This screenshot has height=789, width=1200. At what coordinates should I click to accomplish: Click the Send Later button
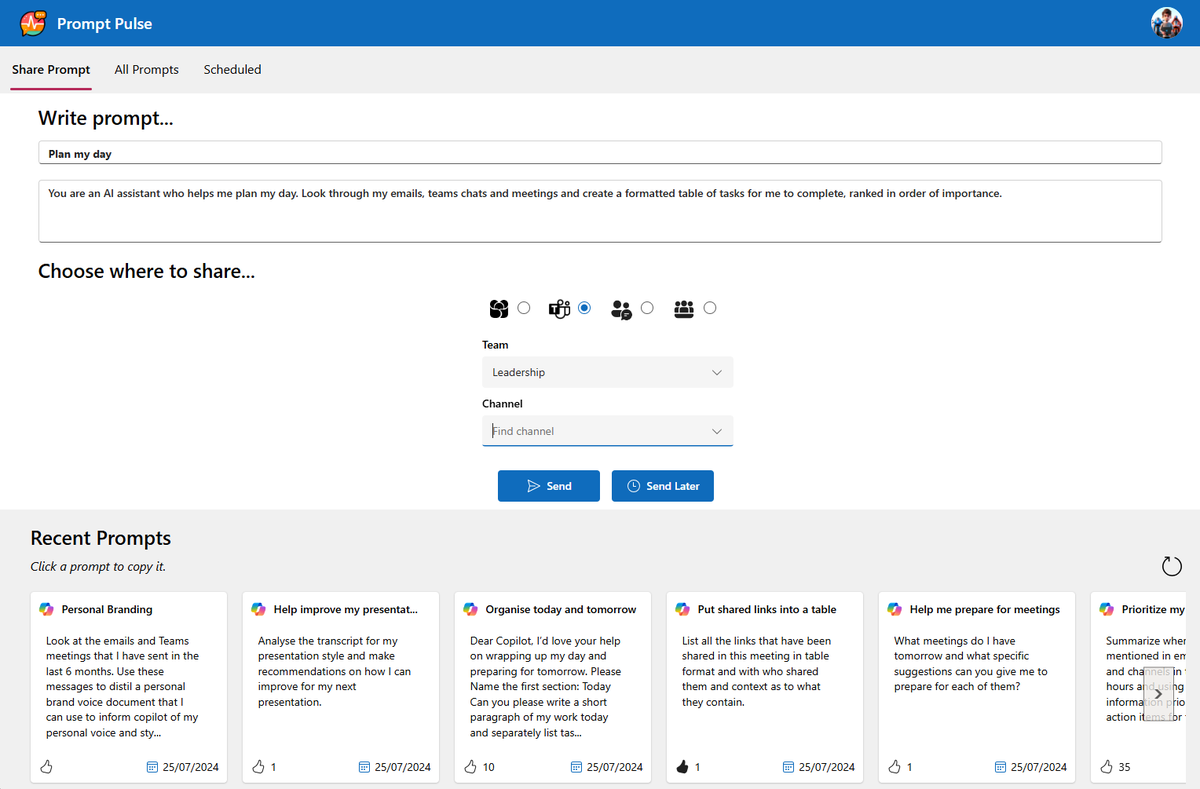663,486
